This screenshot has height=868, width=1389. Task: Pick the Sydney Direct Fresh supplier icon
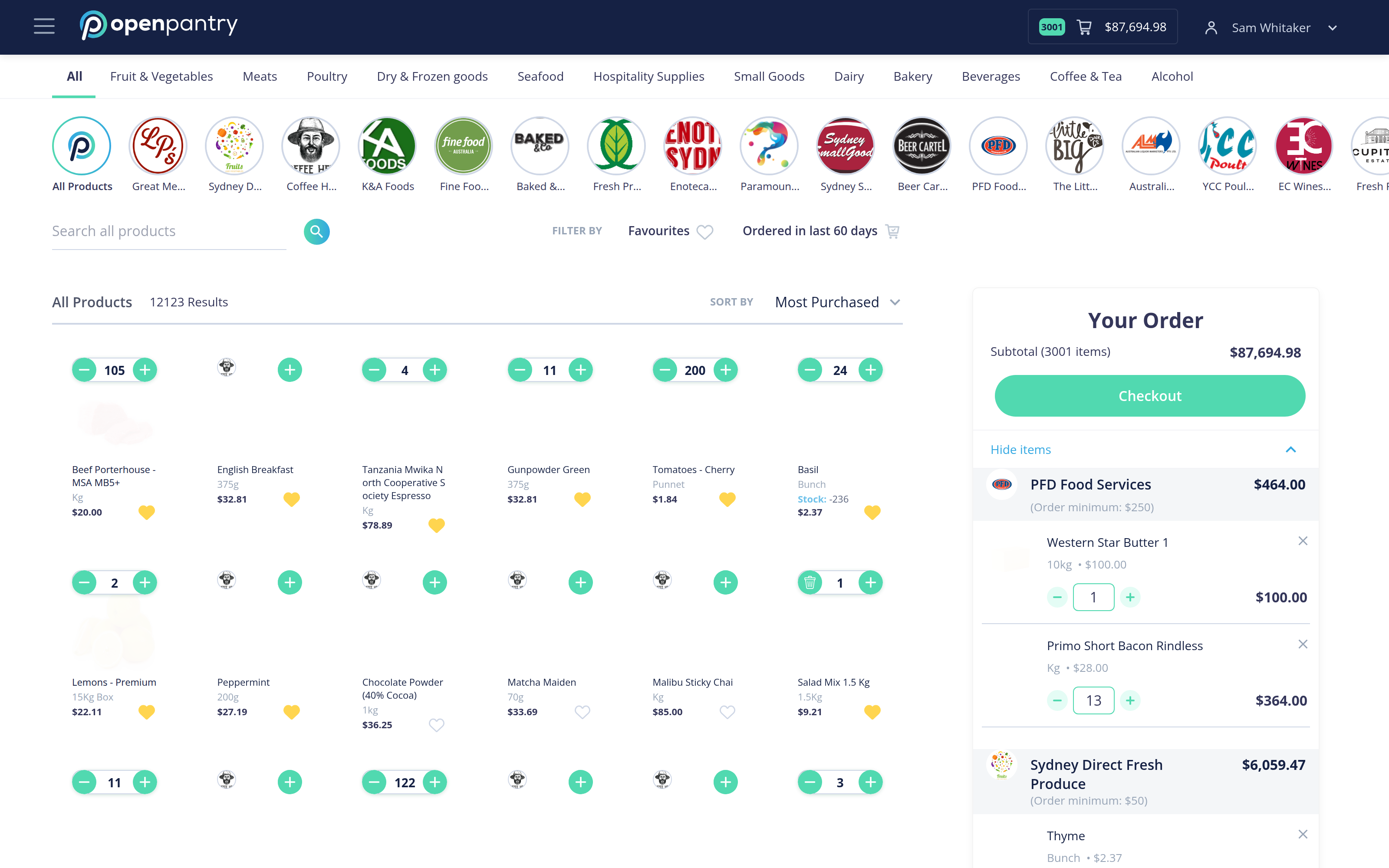click(235, 146)
